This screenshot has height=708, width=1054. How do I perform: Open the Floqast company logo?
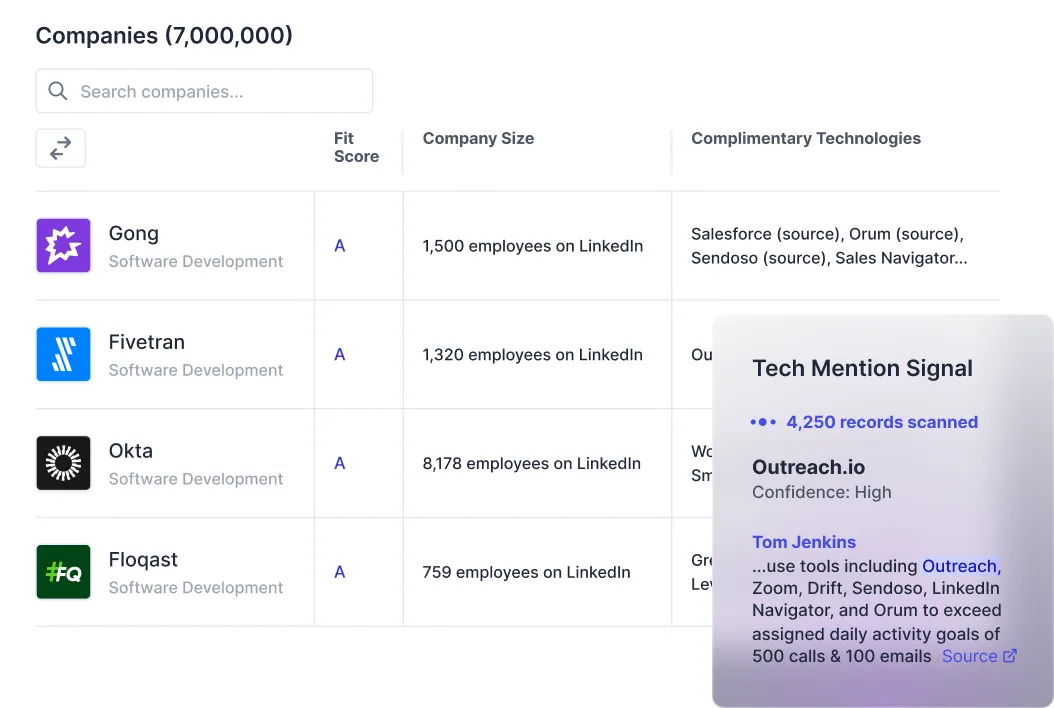(x=63, y=572)
